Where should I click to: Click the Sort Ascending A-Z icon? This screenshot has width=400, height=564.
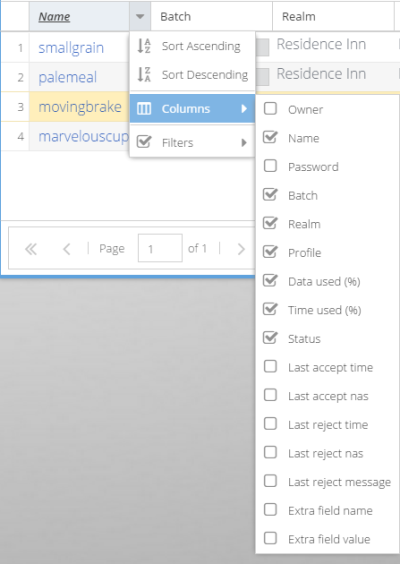(144, 46)
